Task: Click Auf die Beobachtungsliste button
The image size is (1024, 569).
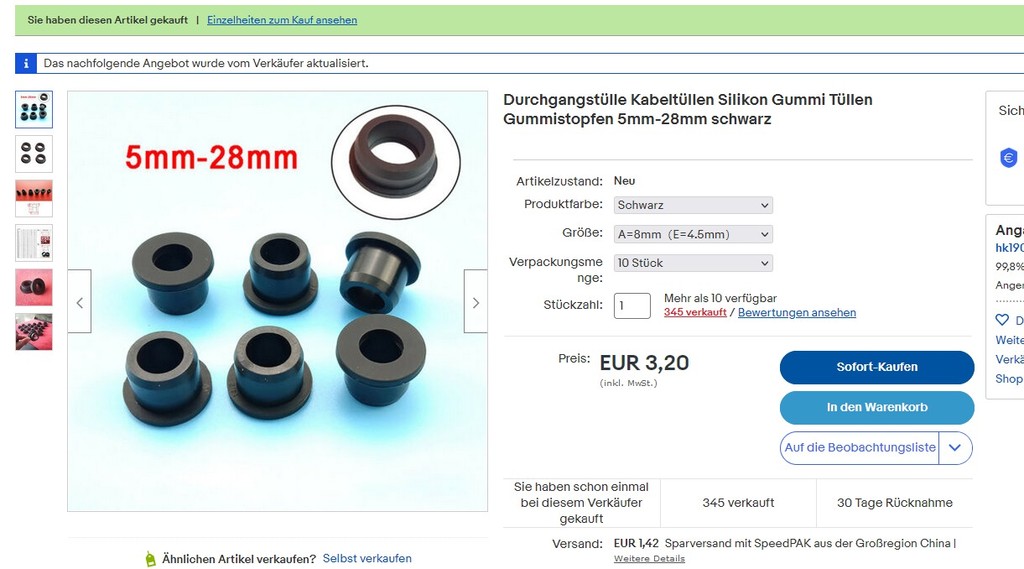Action: (x=859, y=447)
